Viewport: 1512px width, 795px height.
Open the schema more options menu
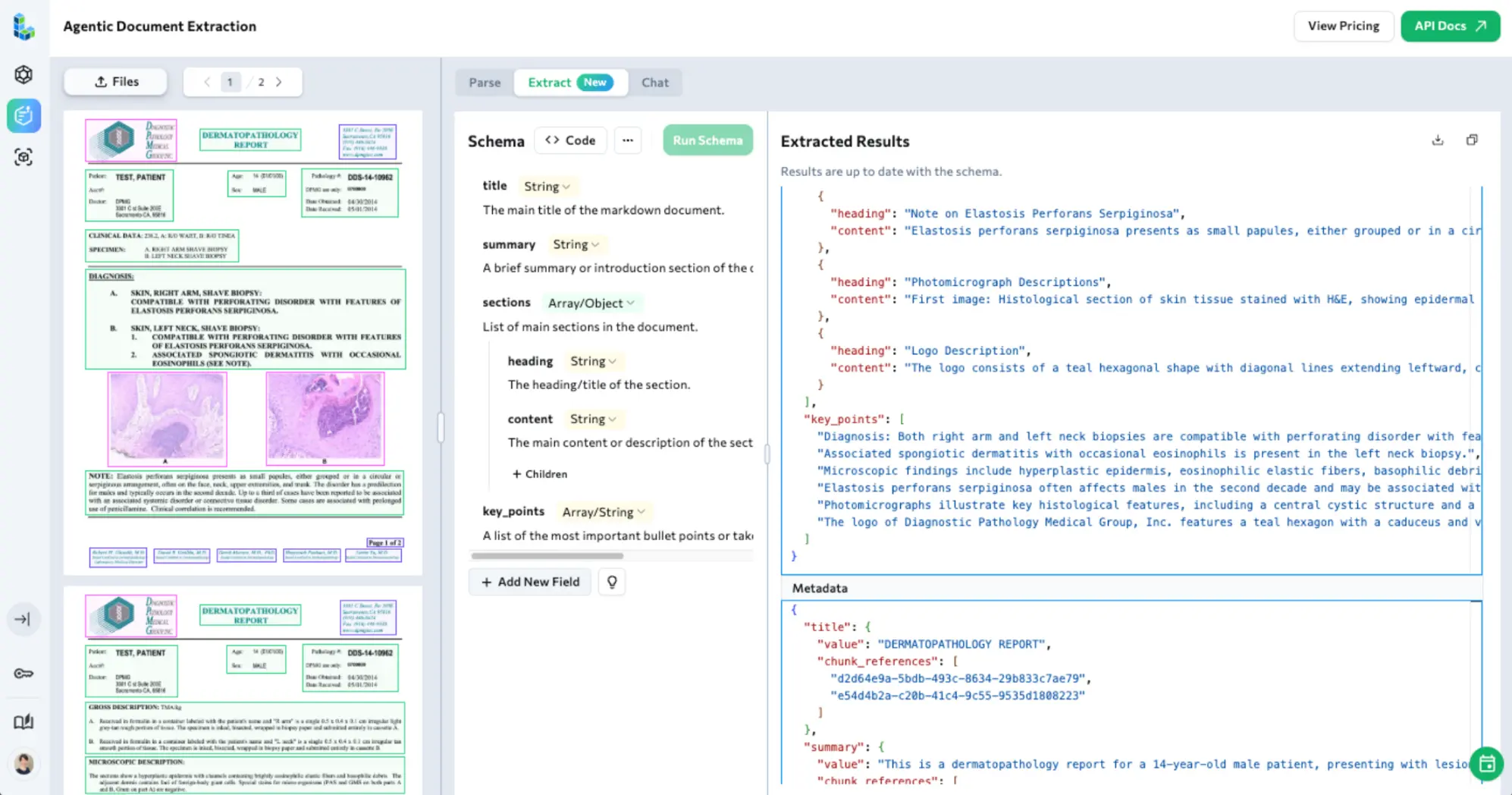(x=628, y=140)
